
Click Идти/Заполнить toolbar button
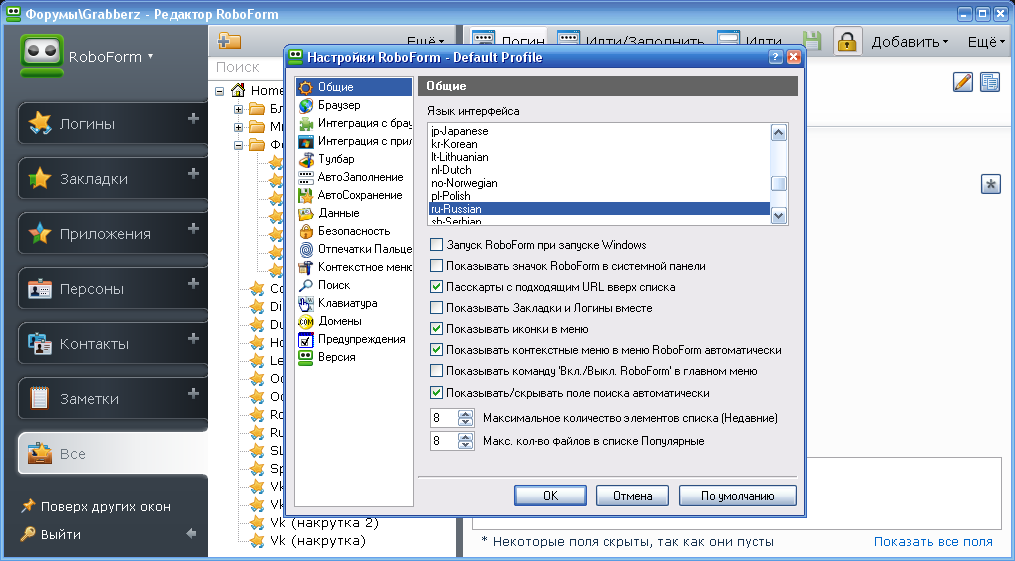point(630,40)
